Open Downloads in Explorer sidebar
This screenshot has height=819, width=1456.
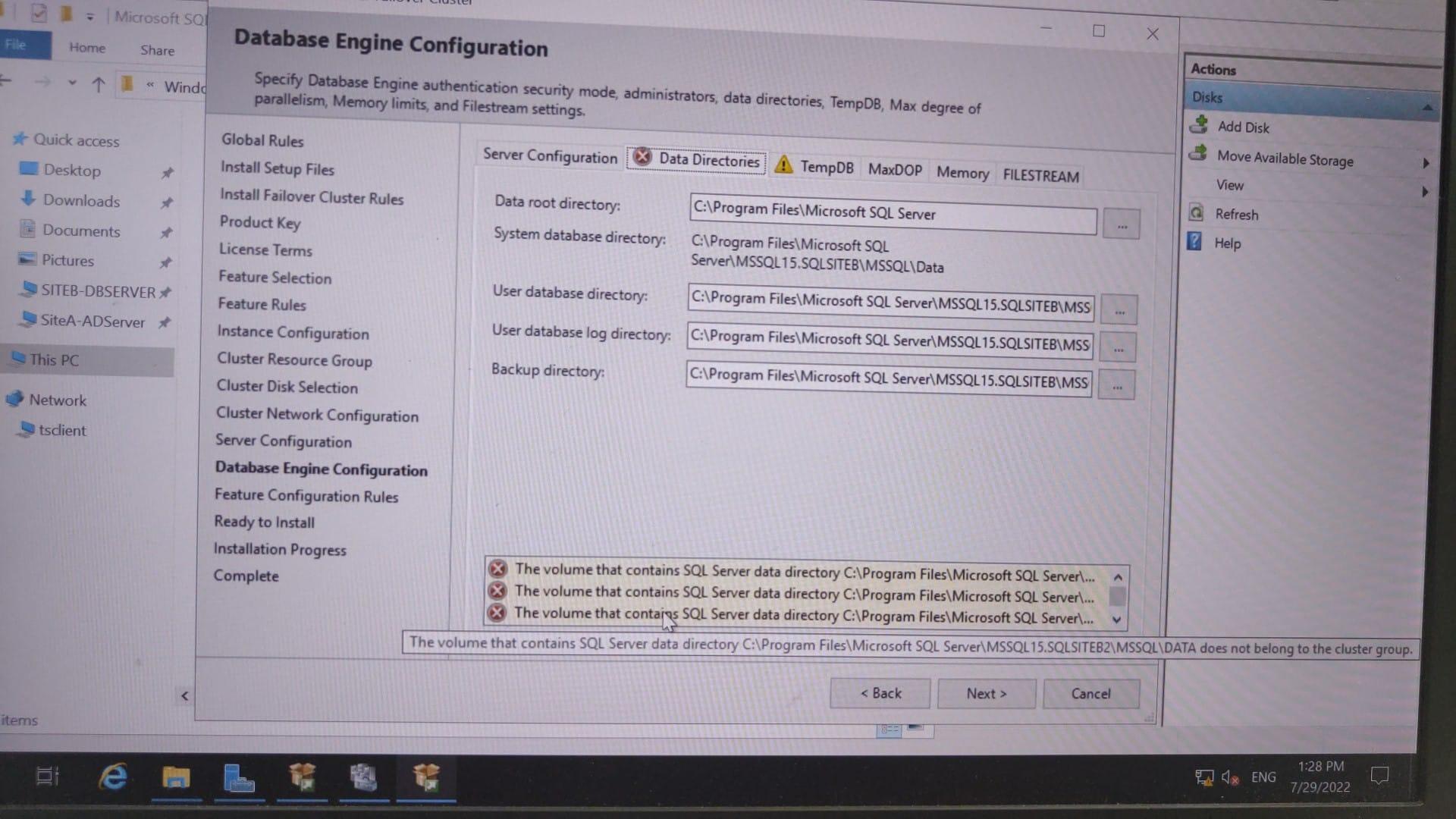(x=81, y=201)
